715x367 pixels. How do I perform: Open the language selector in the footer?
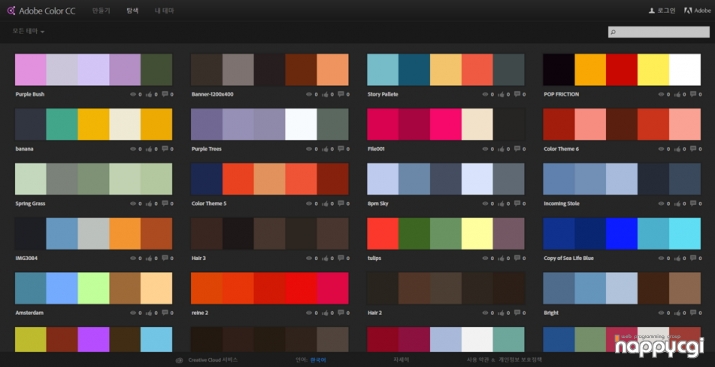tap(318, 360)
